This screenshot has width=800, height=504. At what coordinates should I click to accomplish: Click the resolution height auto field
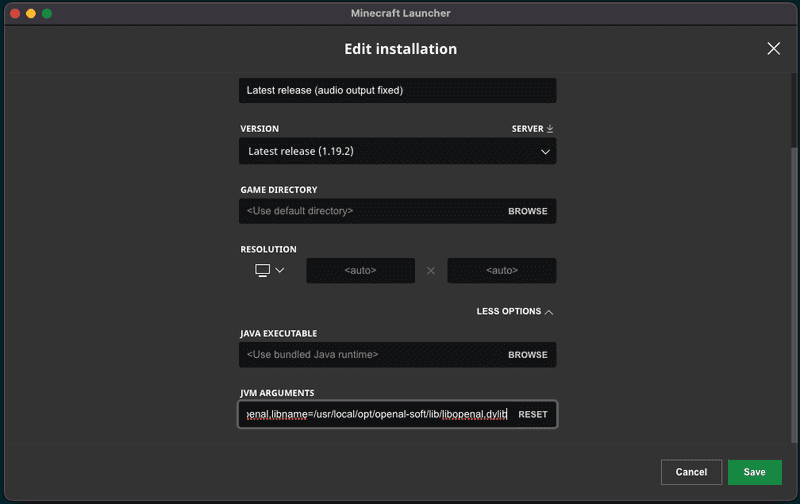tap(502, 270)
